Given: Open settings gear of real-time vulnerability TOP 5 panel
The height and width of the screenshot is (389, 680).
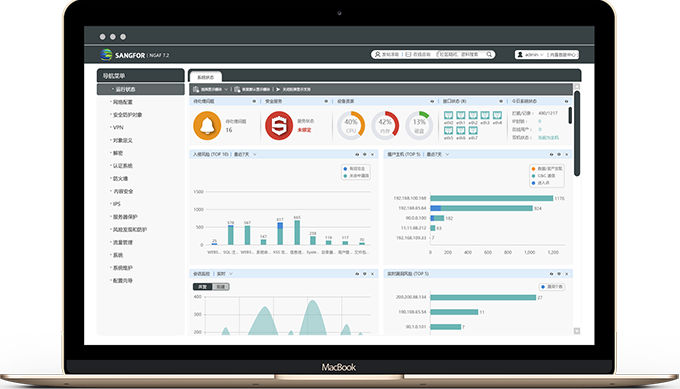Looking at the screenshot, I should point(559,274).
